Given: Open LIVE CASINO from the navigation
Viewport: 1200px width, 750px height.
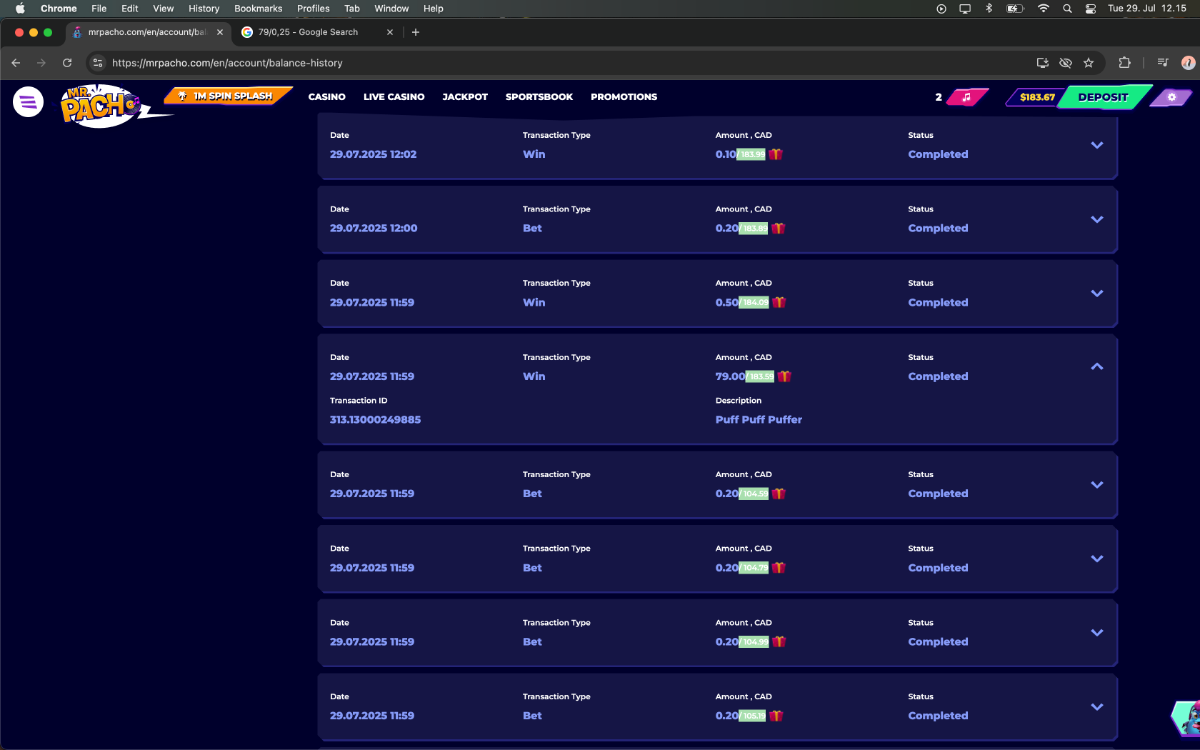Looking at the screenshot, I should tap(394, 97).
